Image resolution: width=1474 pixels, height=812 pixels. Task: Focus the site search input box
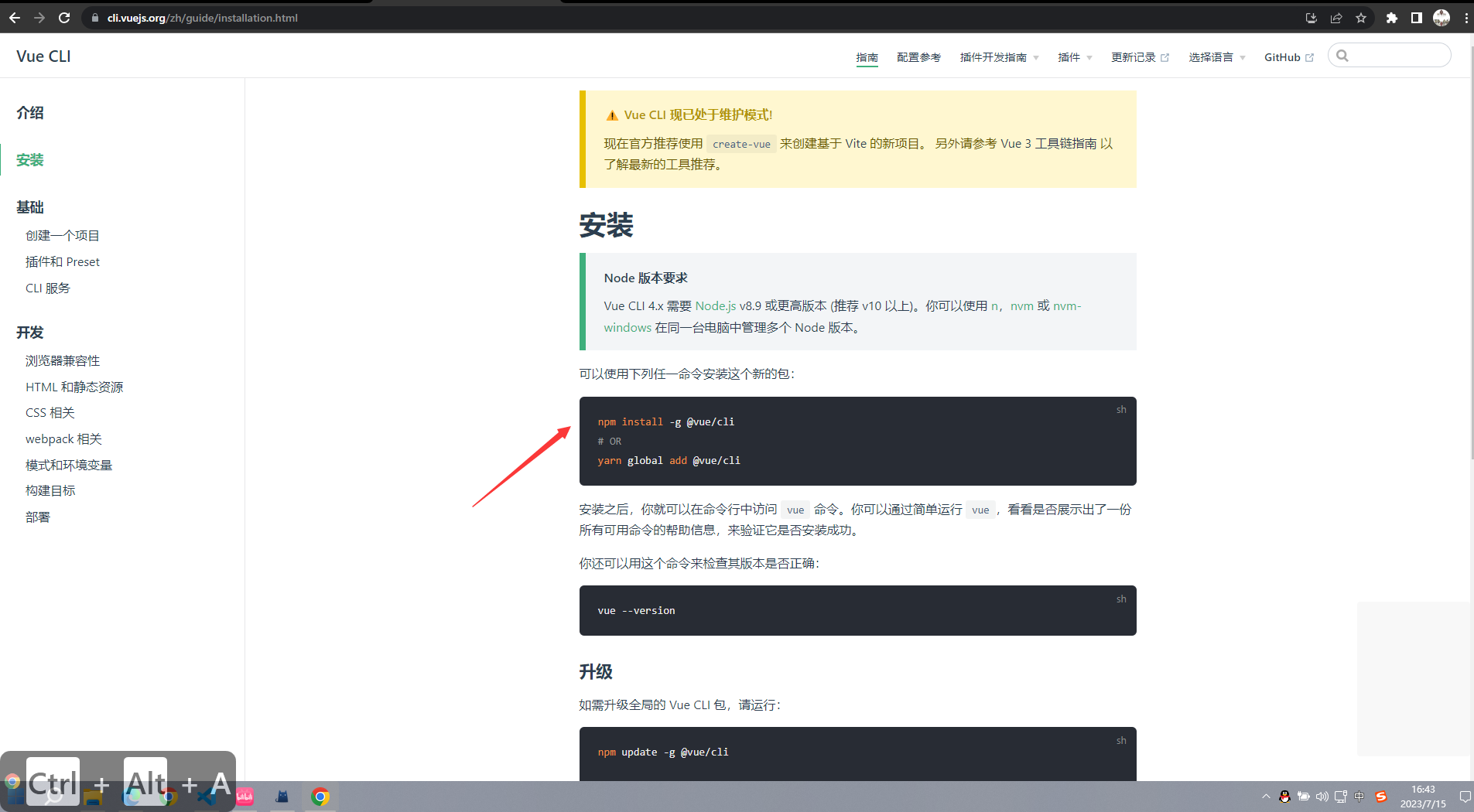(1390, 56)
